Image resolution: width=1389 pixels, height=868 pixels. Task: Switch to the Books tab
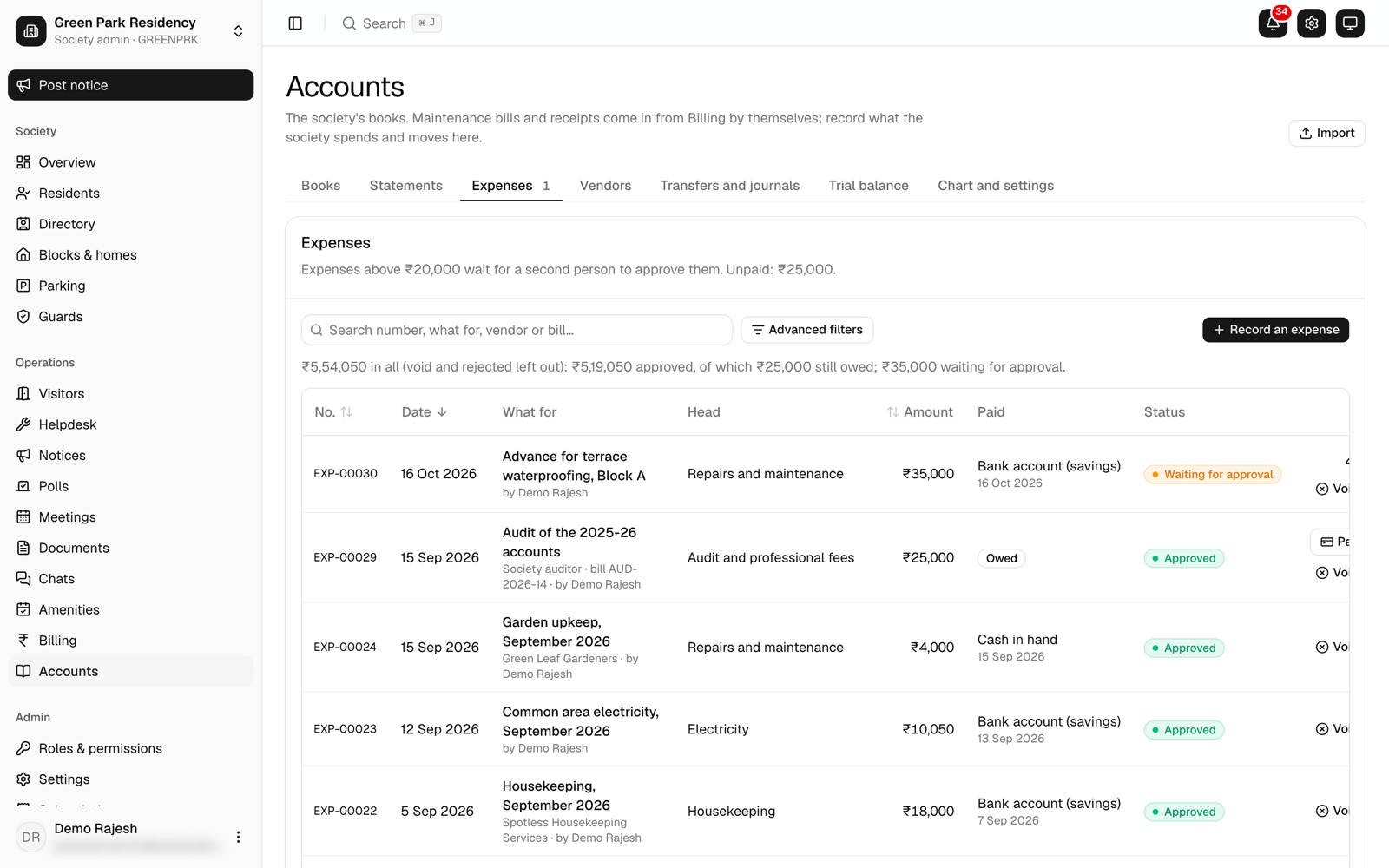[x=320, y=186]
